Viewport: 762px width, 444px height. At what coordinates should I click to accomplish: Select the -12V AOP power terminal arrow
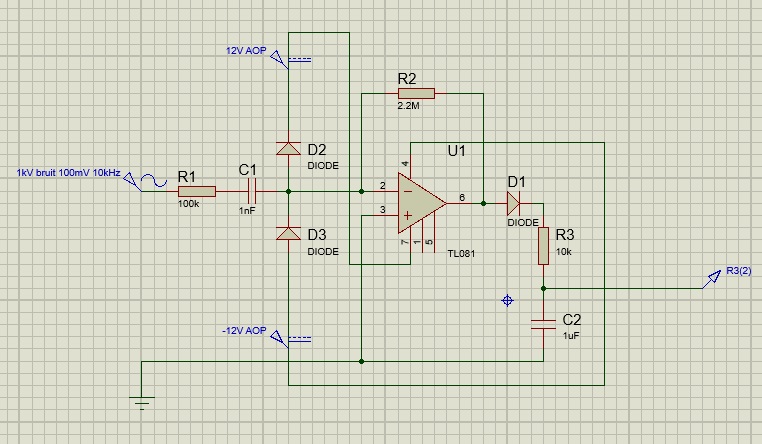[278, 338]
